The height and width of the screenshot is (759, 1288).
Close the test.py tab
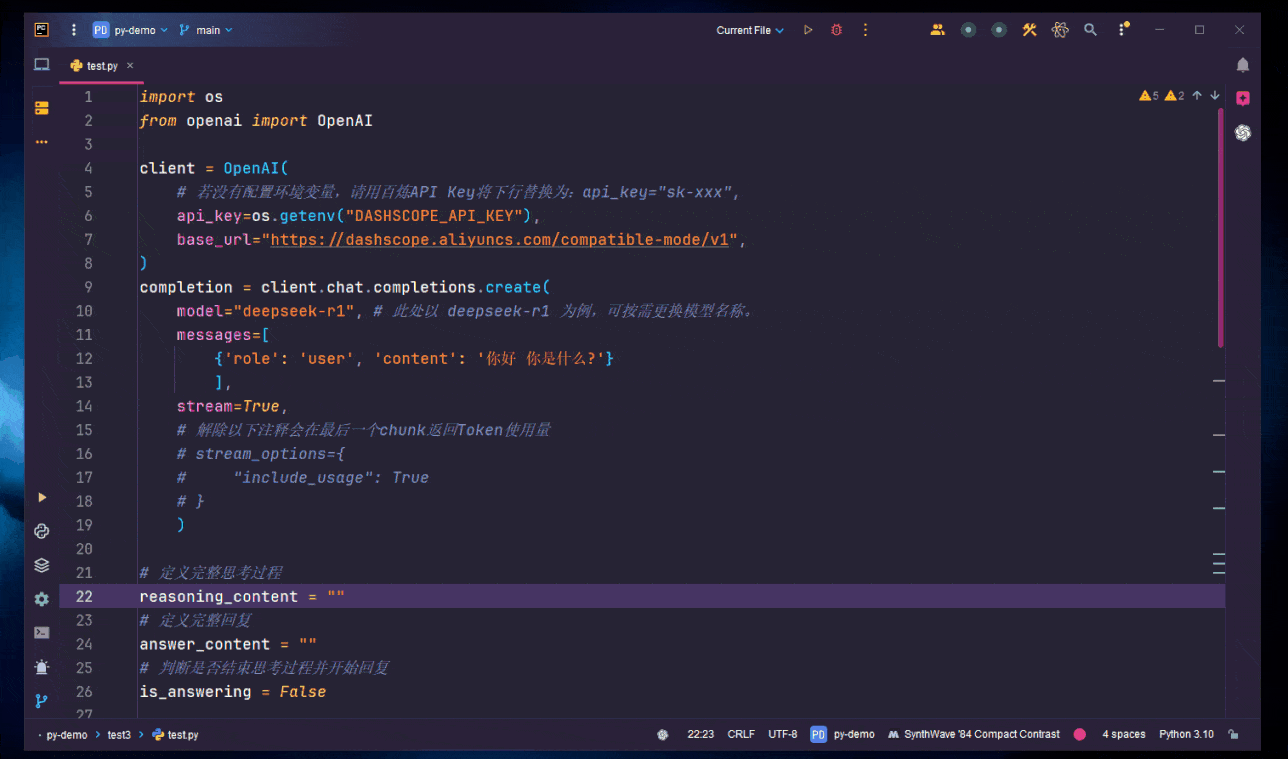(130, 66)
